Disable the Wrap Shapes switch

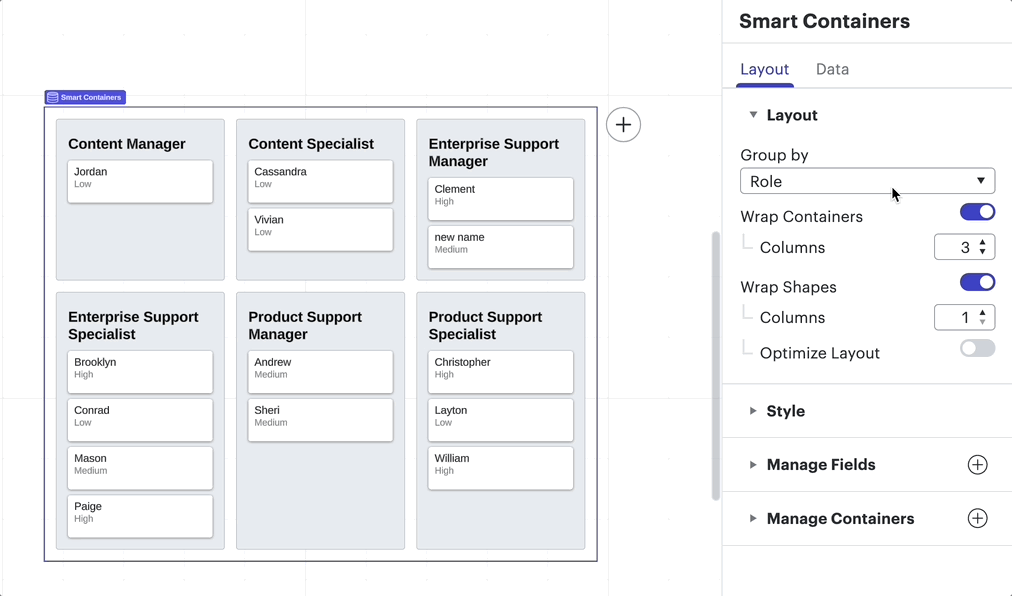977,282
